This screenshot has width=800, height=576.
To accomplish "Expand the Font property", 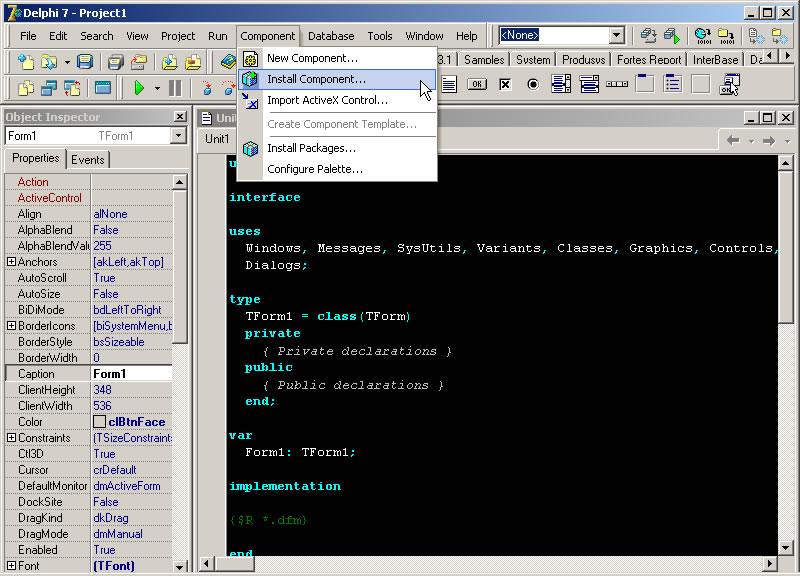I will pos(9,566).
